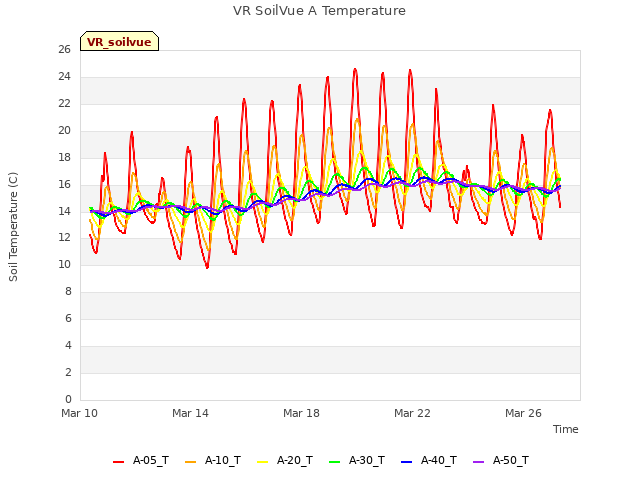Toggle the A-05_T legend entry

[x=141, y=461]
